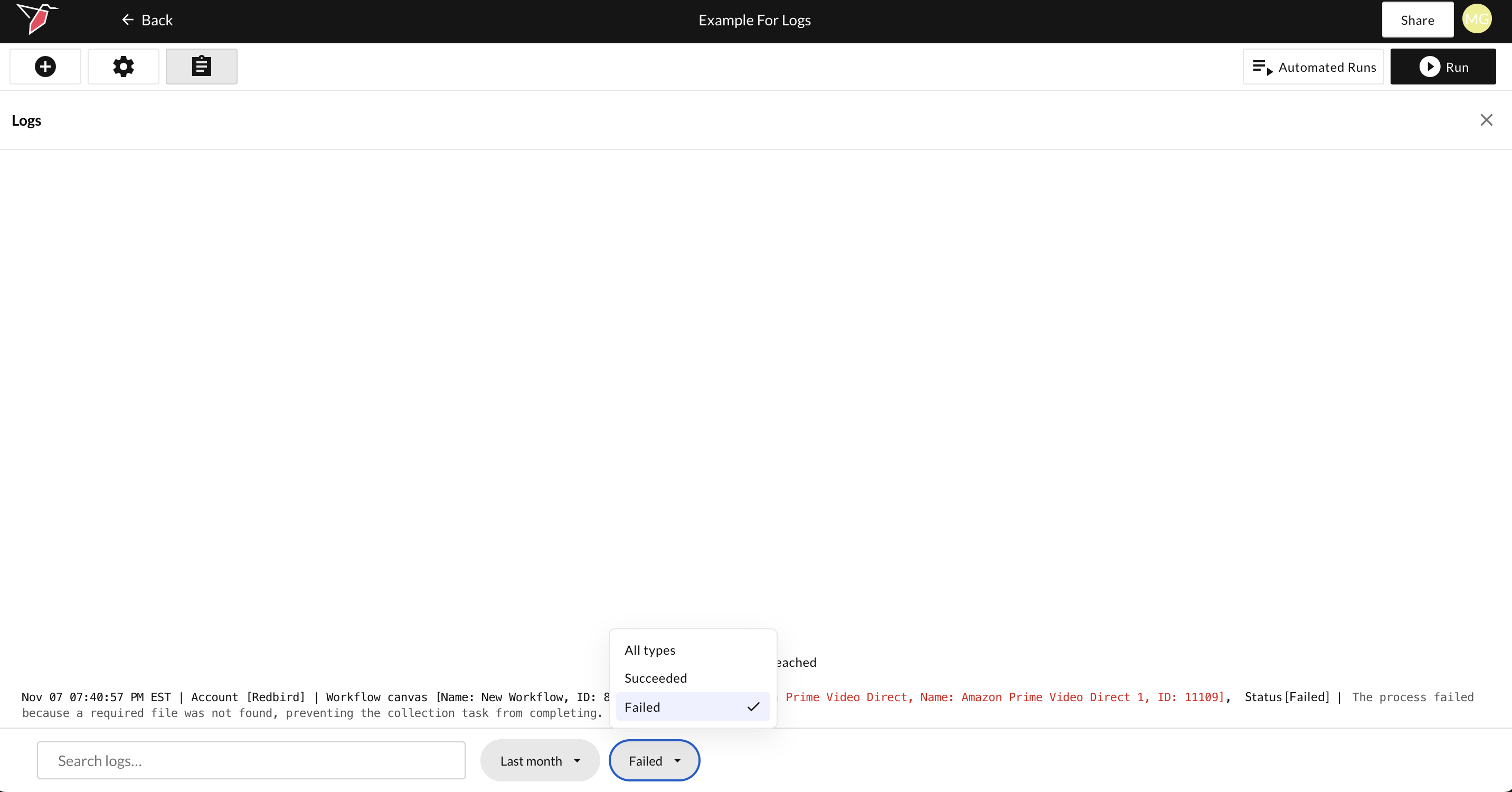
Task: Click the back arrow icon
Action: 127,20
